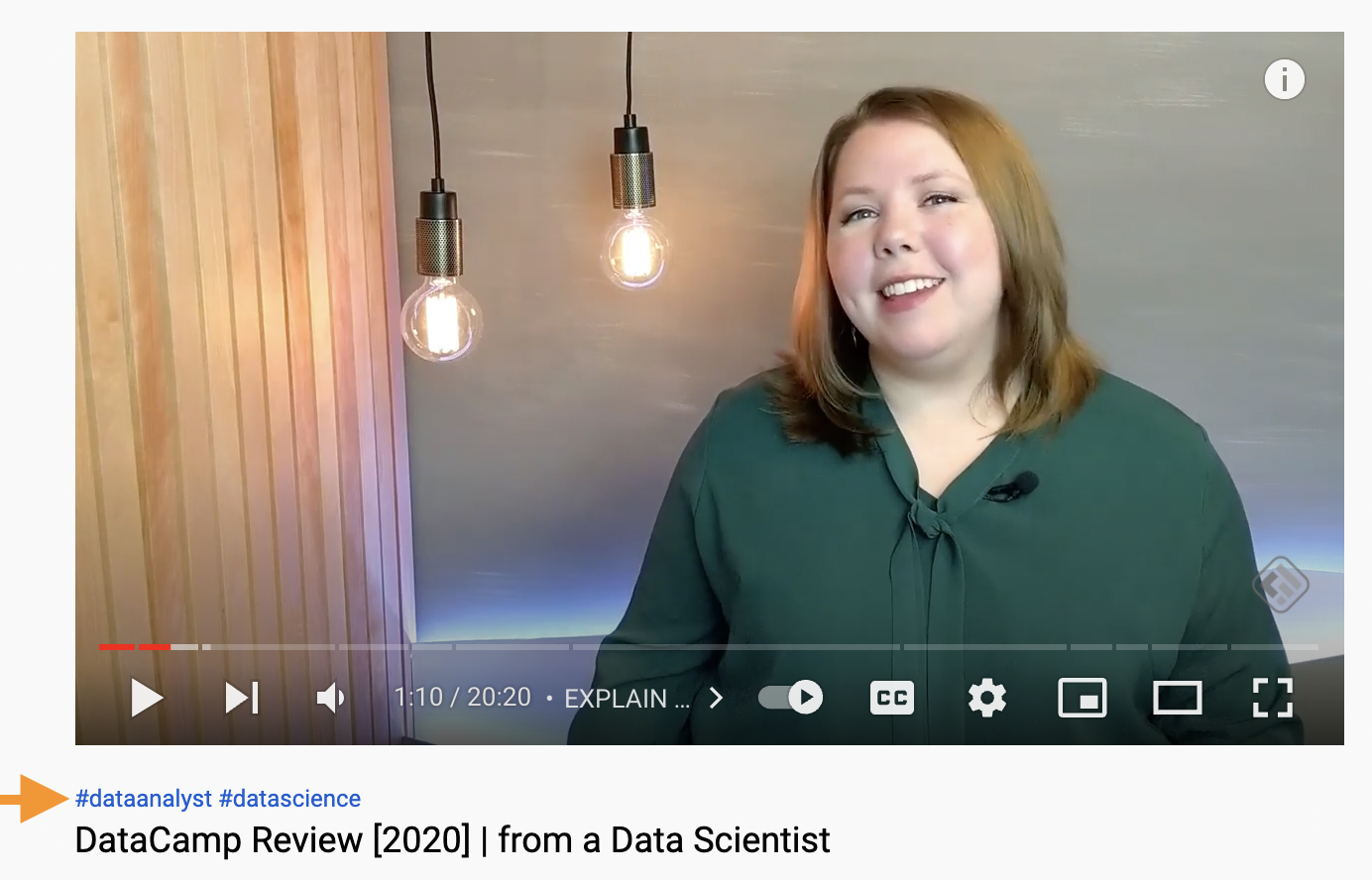Screen dimensions: 1372x880
Task: Switch to theater mode
Action: tap(1178, 698)
